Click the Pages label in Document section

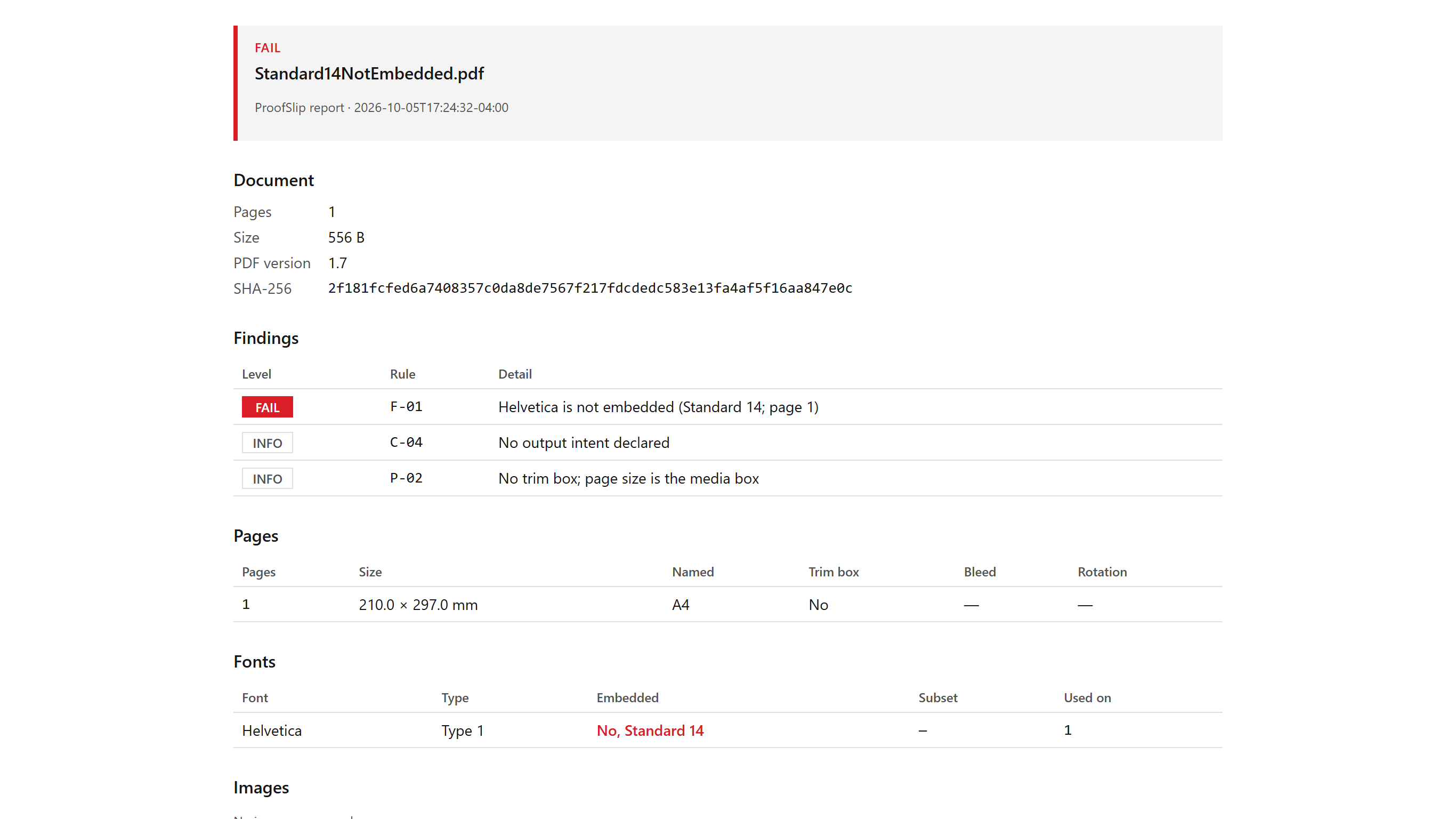253,212
